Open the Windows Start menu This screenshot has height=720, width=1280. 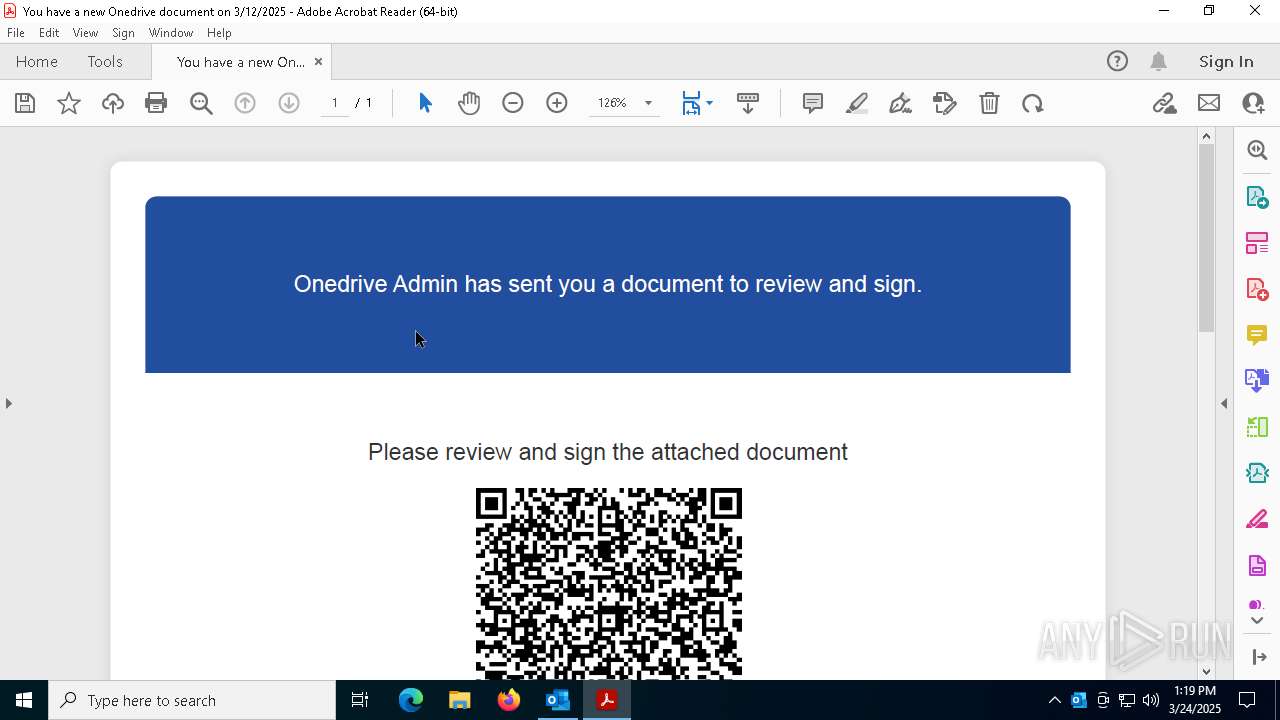(x=24, y=700)
